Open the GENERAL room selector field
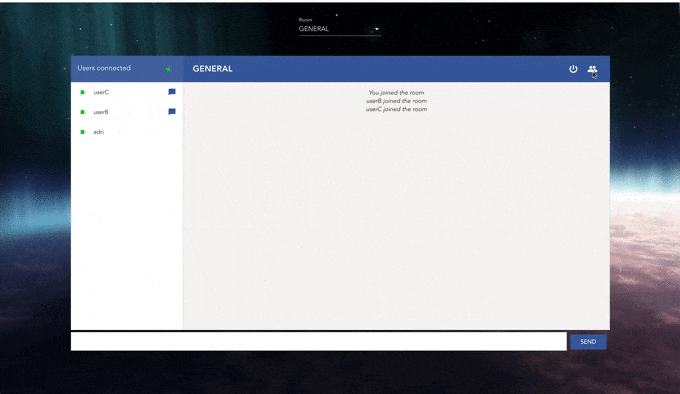 coord(340,29)
